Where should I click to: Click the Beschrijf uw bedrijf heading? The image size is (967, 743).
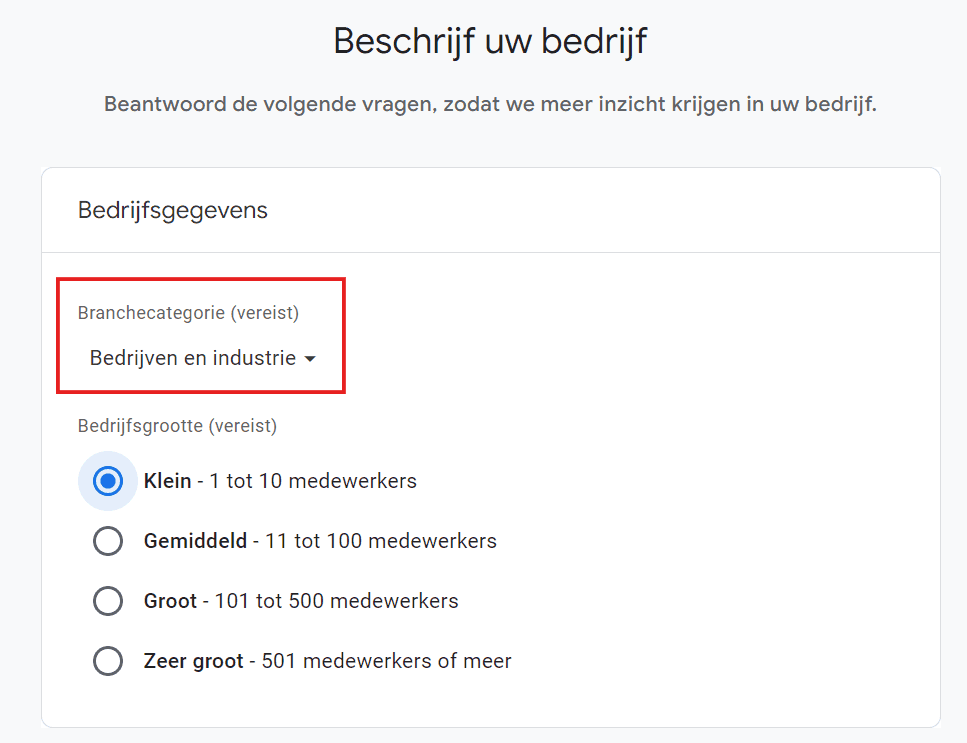488,40
